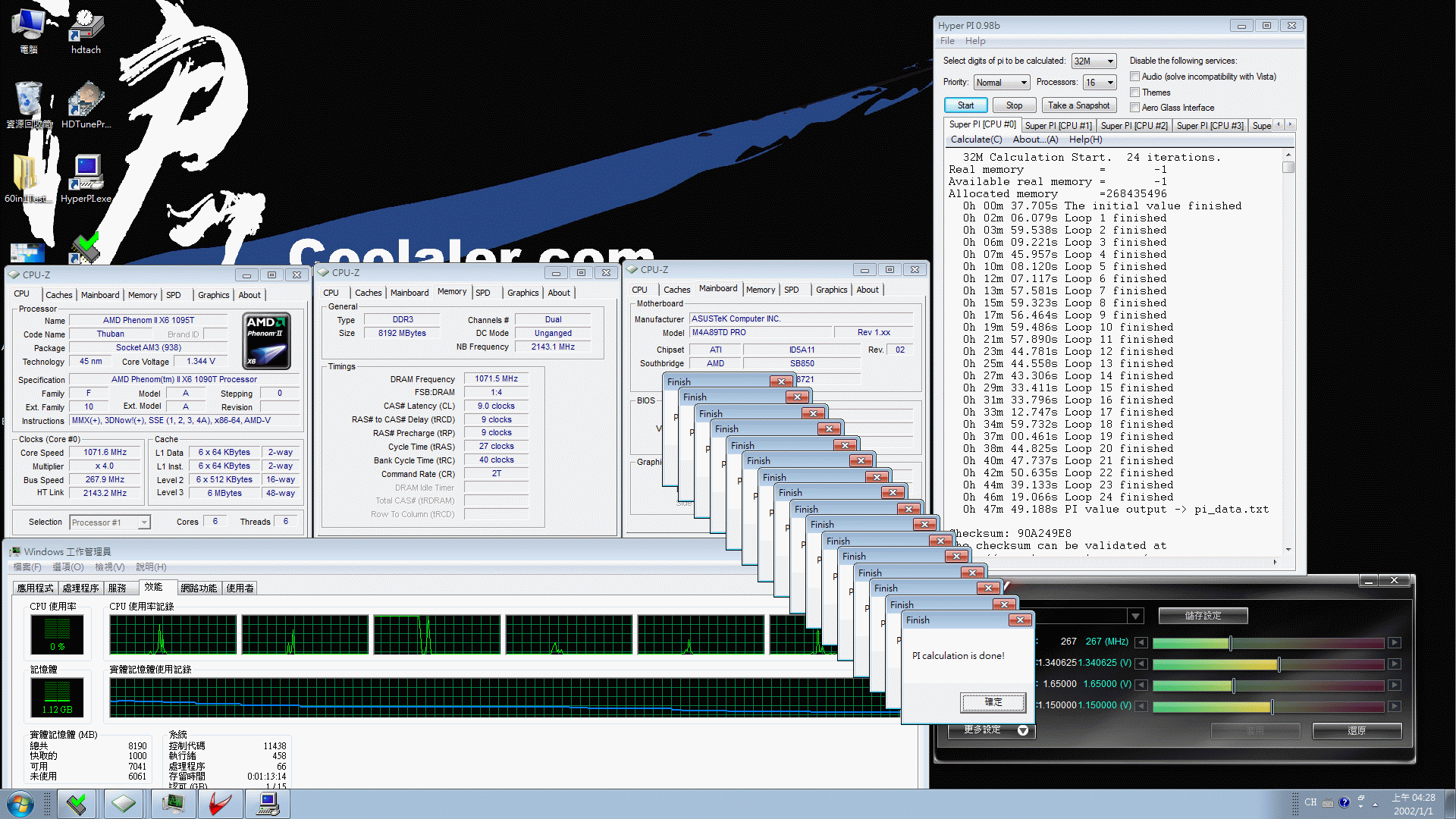1456x819 pixels.
Task: Open the digits of pi 32M dropdown
Action: [1094, 61]
